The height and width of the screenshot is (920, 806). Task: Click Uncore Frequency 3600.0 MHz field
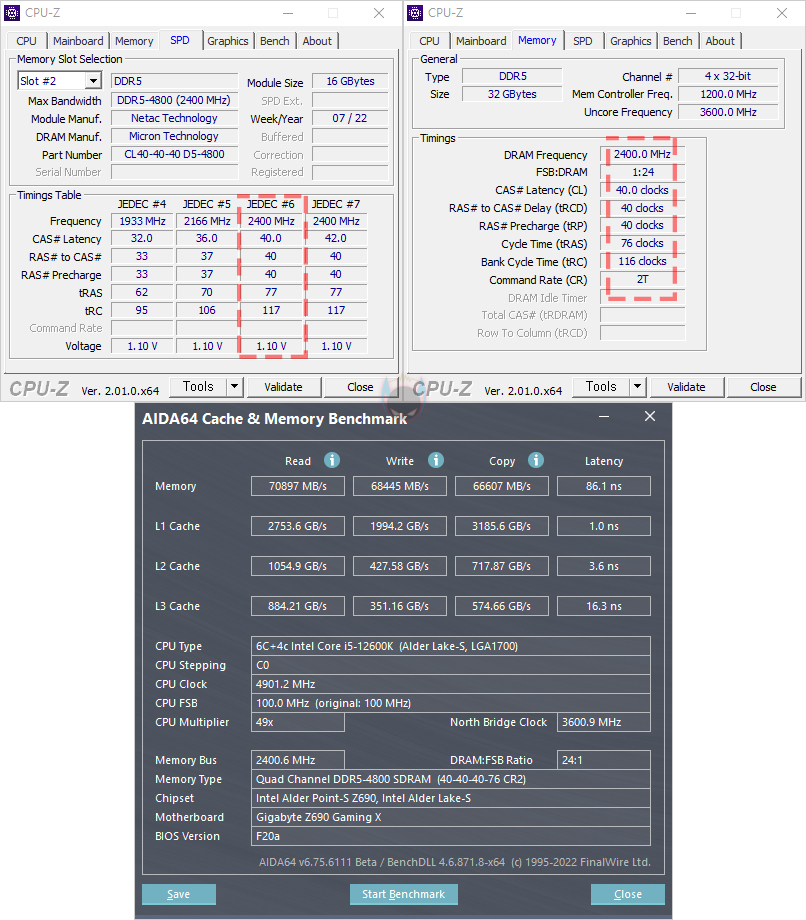[x=728, y=112]
